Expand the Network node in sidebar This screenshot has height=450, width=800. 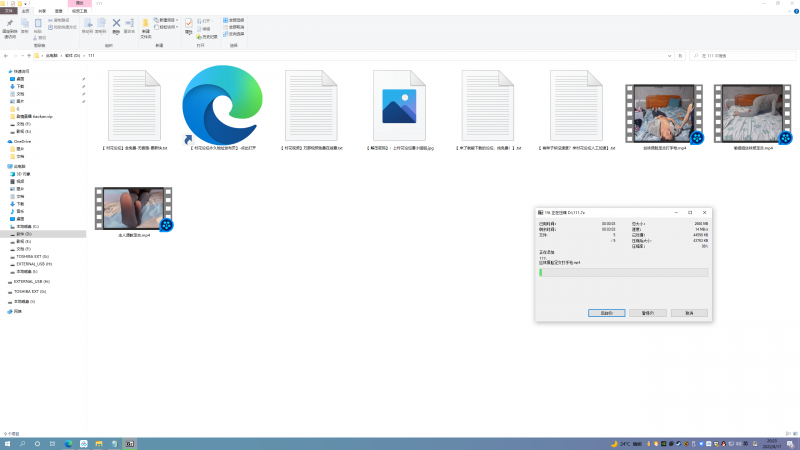tap(7, 311)
